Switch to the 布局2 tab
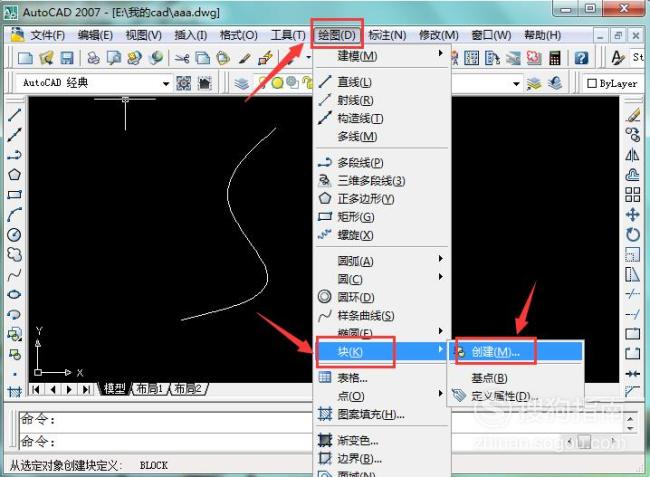This screenshot has width=650, height=477. pos(187,389)
